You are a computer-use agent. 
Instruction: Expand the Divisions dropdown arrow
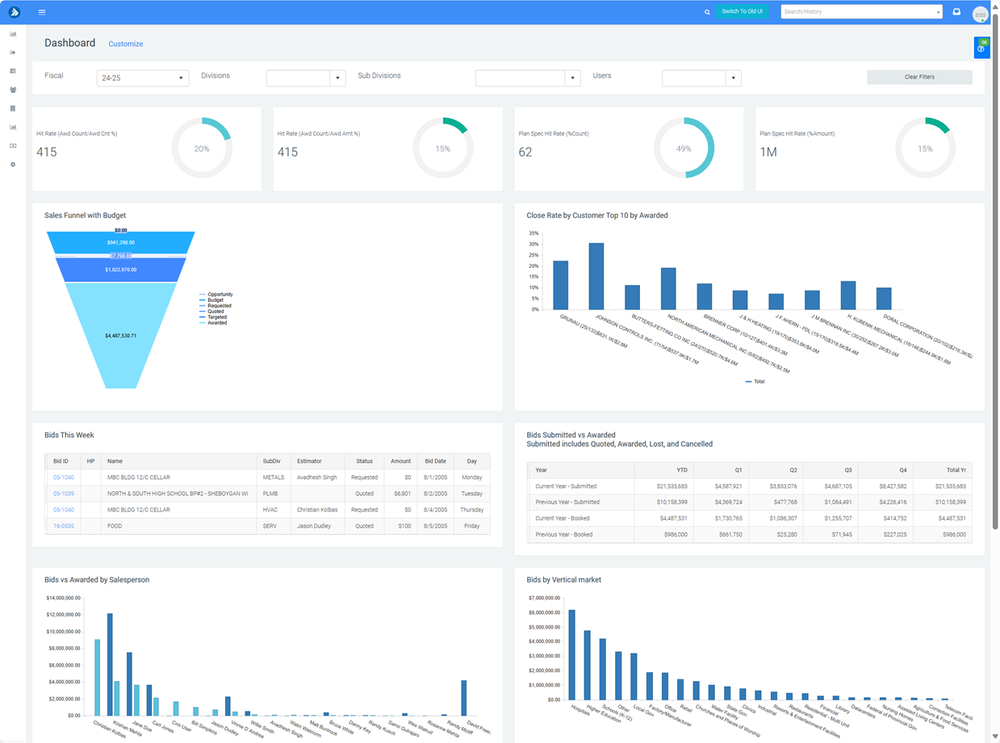pyautogui.click(x=338, y=78)
